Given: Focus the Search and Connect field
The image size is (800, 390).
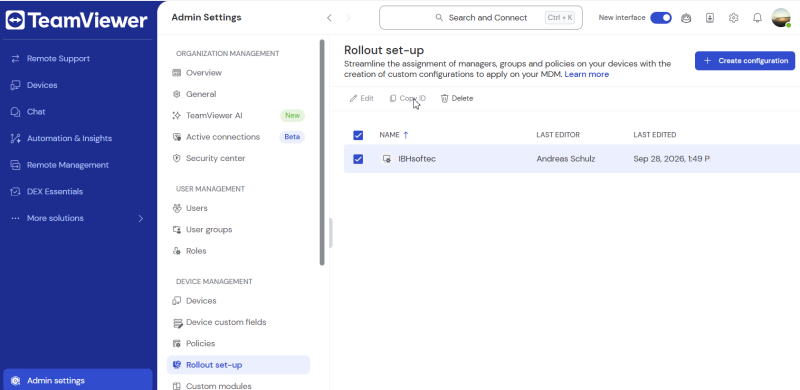Looking at the screenshot, I should point(481,18).
